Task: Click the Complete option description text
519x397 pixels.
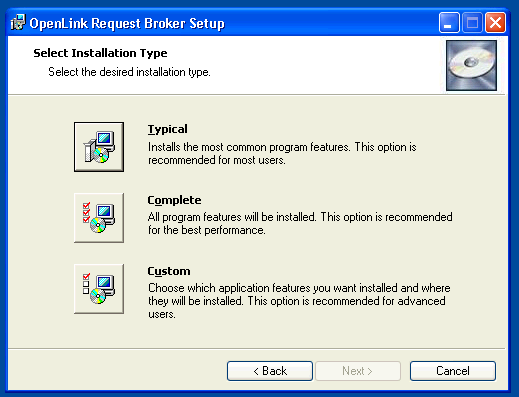Action: (300, 223)
